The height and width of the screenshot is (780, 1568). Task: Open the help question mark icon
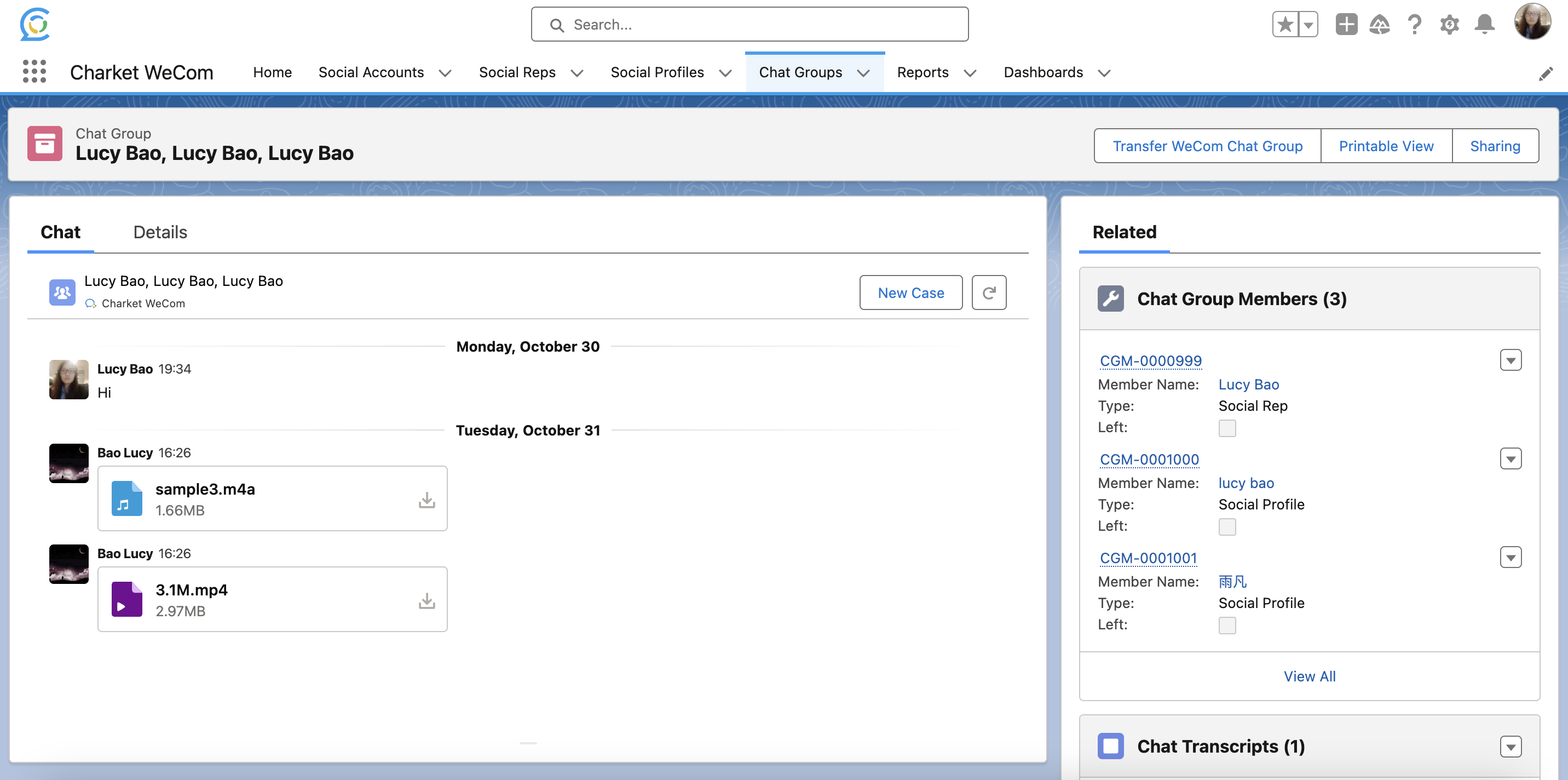click(1415, 24)
